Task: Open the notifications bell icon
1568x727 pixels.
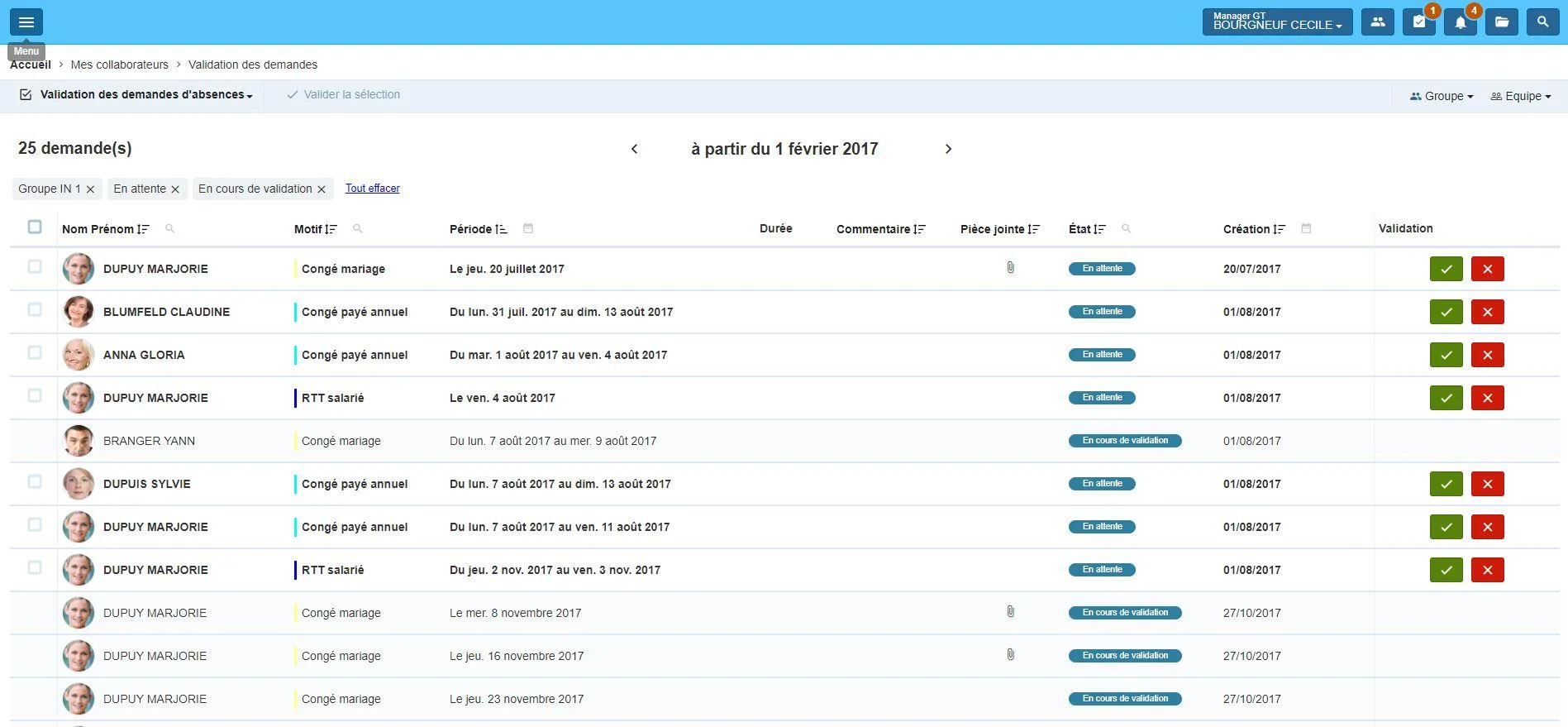Action: tap(1461, 22)
